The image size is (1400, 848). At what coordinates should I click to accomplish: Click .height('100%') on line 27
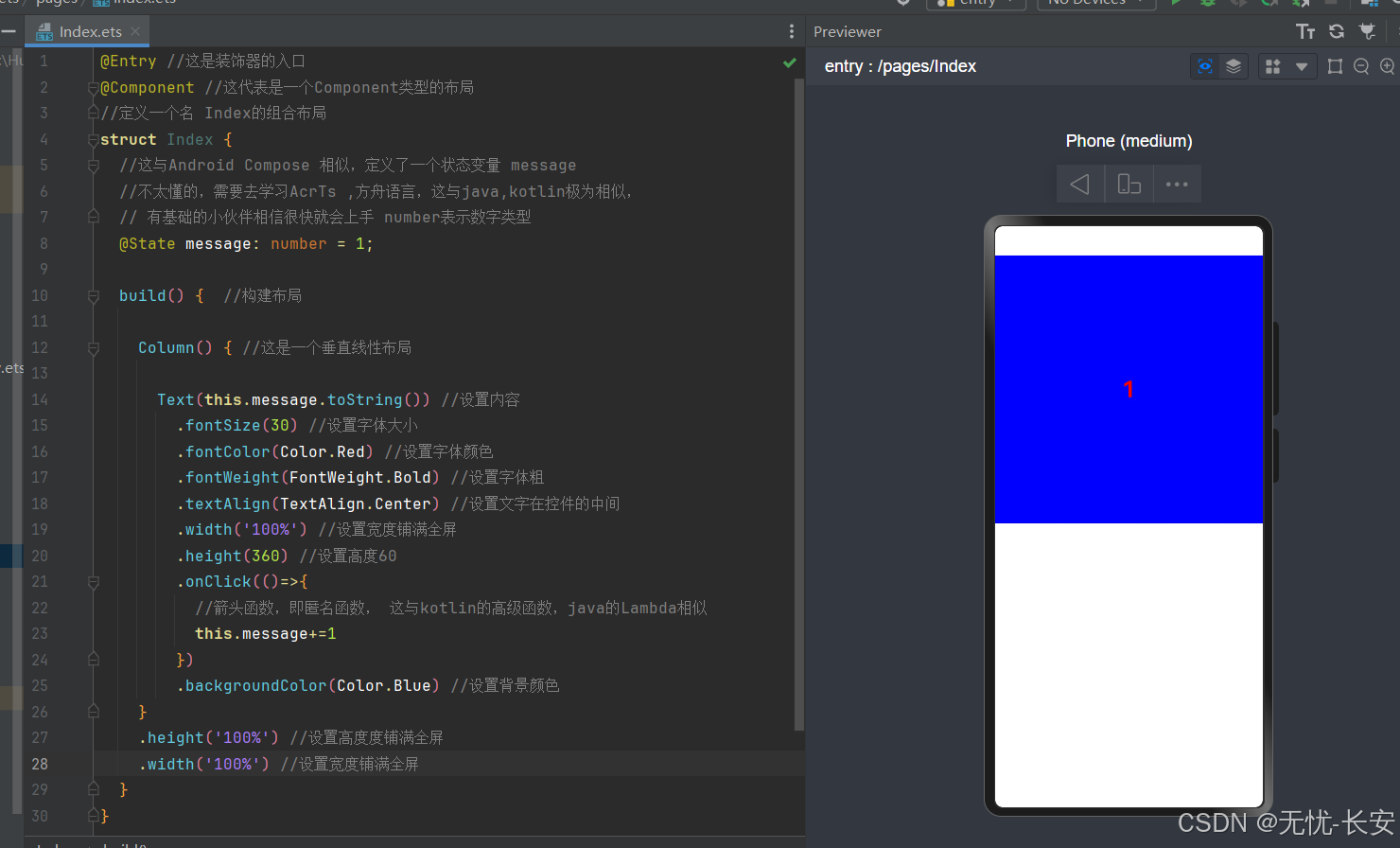pos(209,738)
